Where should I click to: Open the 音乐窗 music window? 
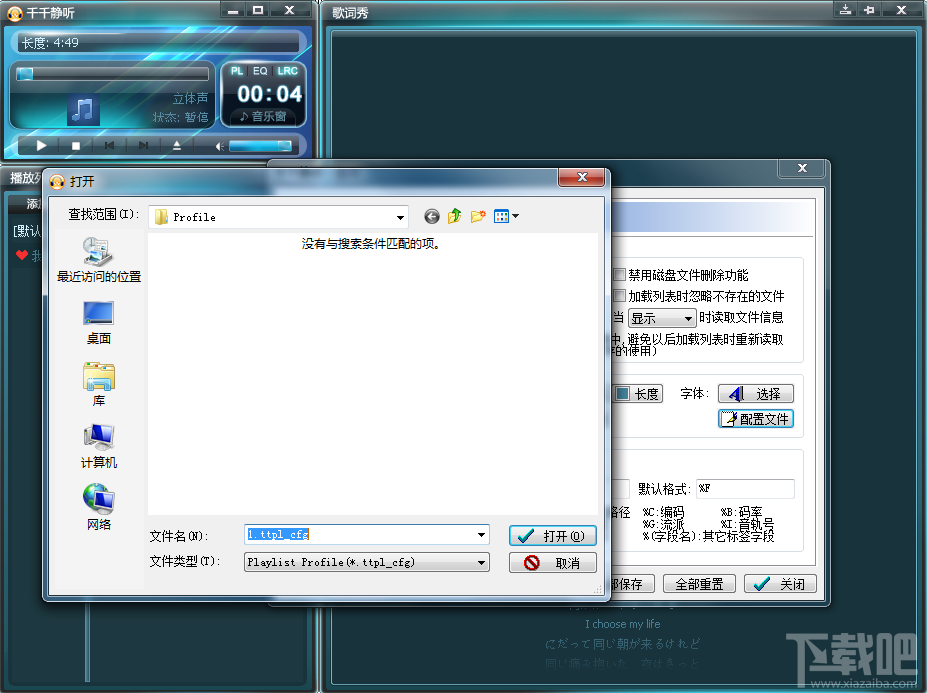263,116
